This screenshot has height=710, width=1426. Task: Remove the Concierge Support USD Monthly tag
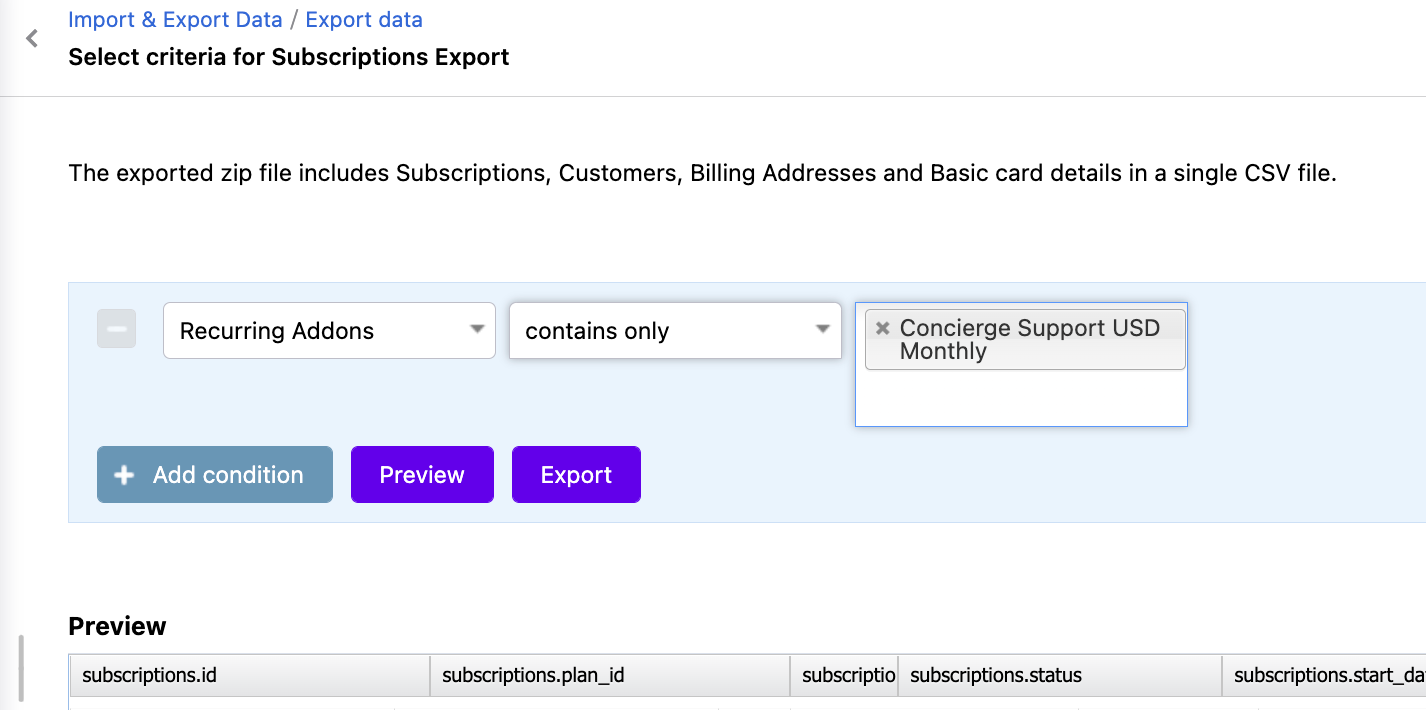pos(882,328)
